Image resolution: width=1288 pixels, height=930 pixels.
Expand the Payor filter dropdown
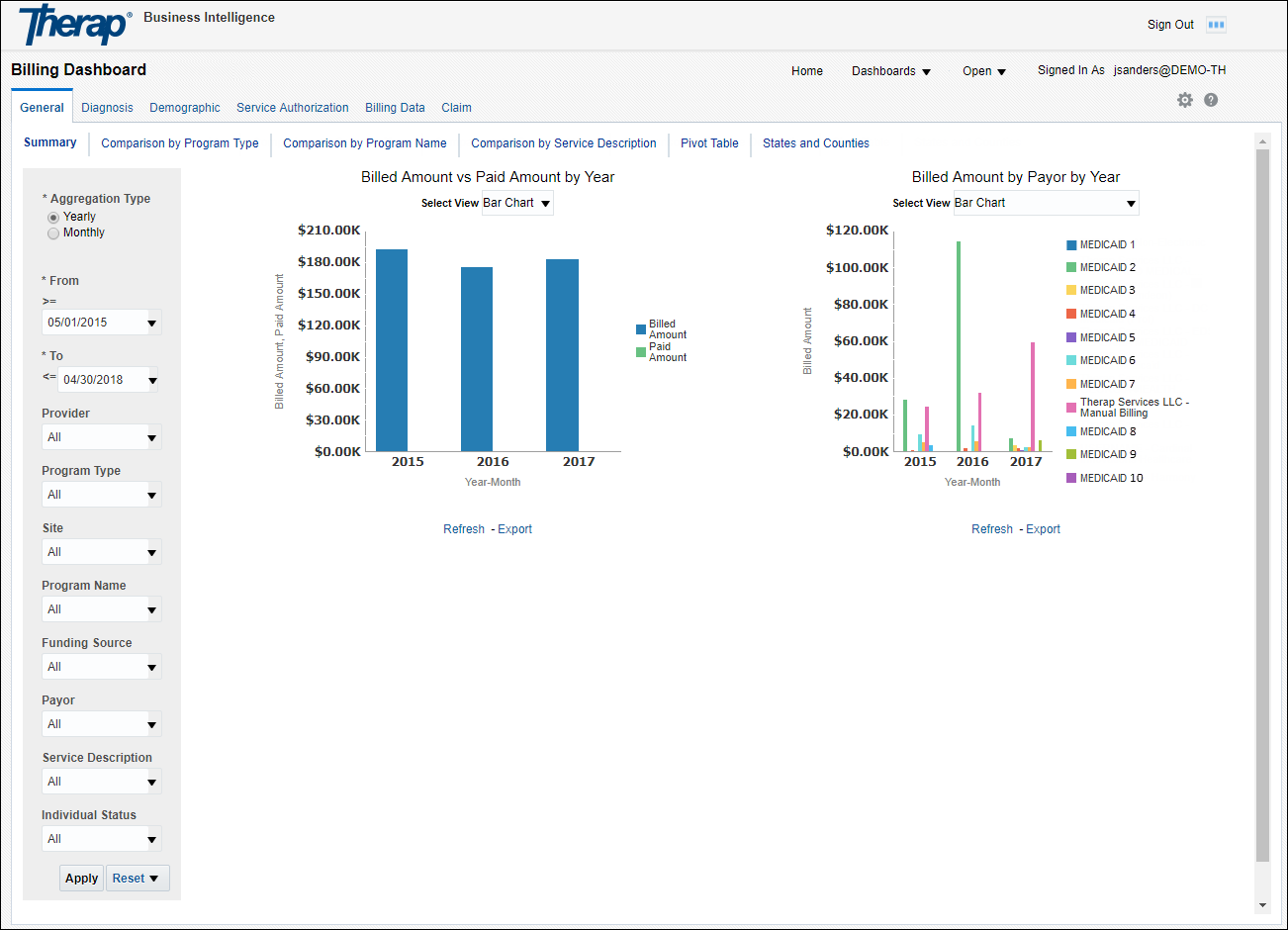tap(153, 723)
